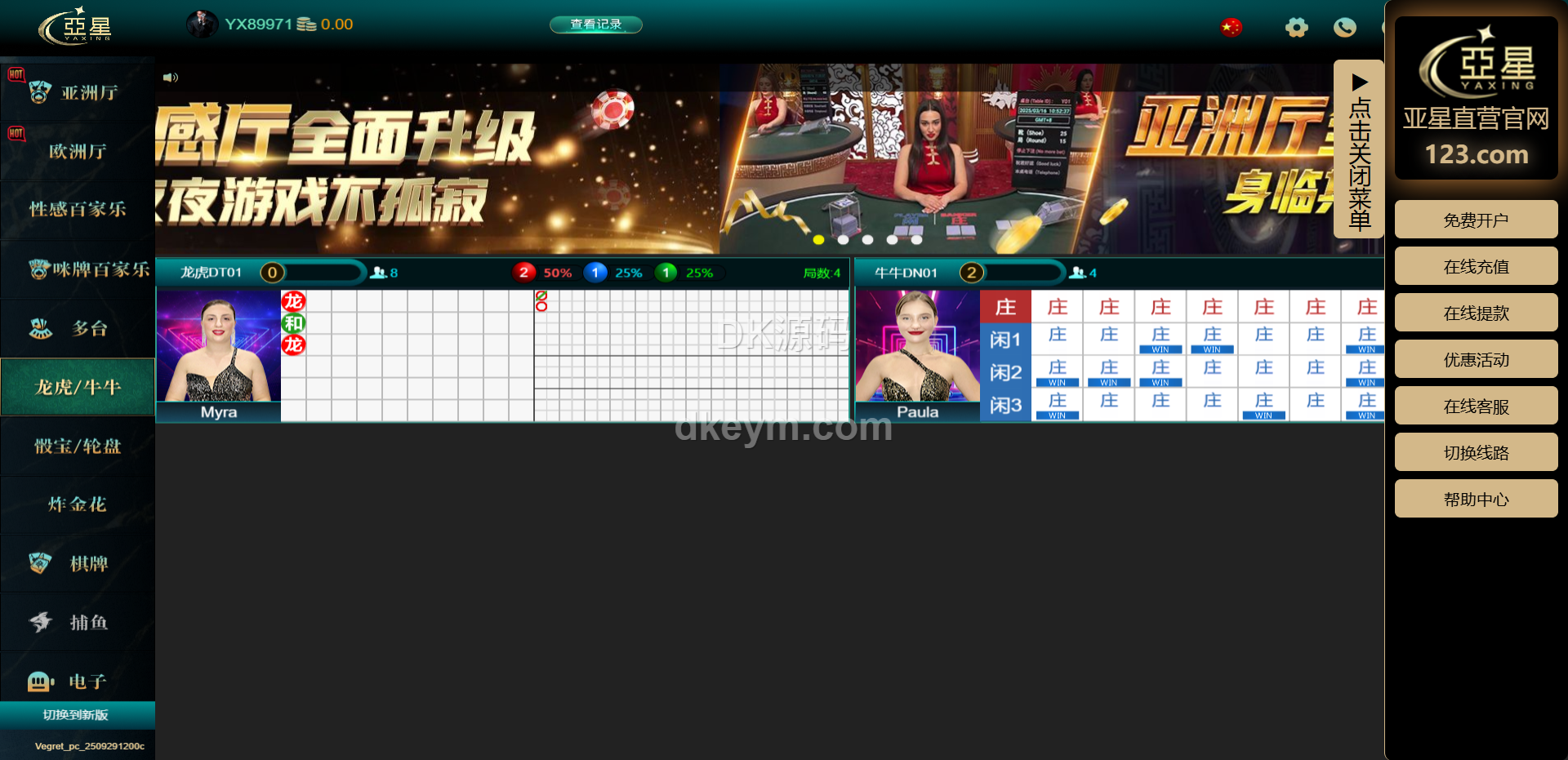Click the 在线充值 button
This screenshot has width=1568, height=760.
[x=1476, y=266]
